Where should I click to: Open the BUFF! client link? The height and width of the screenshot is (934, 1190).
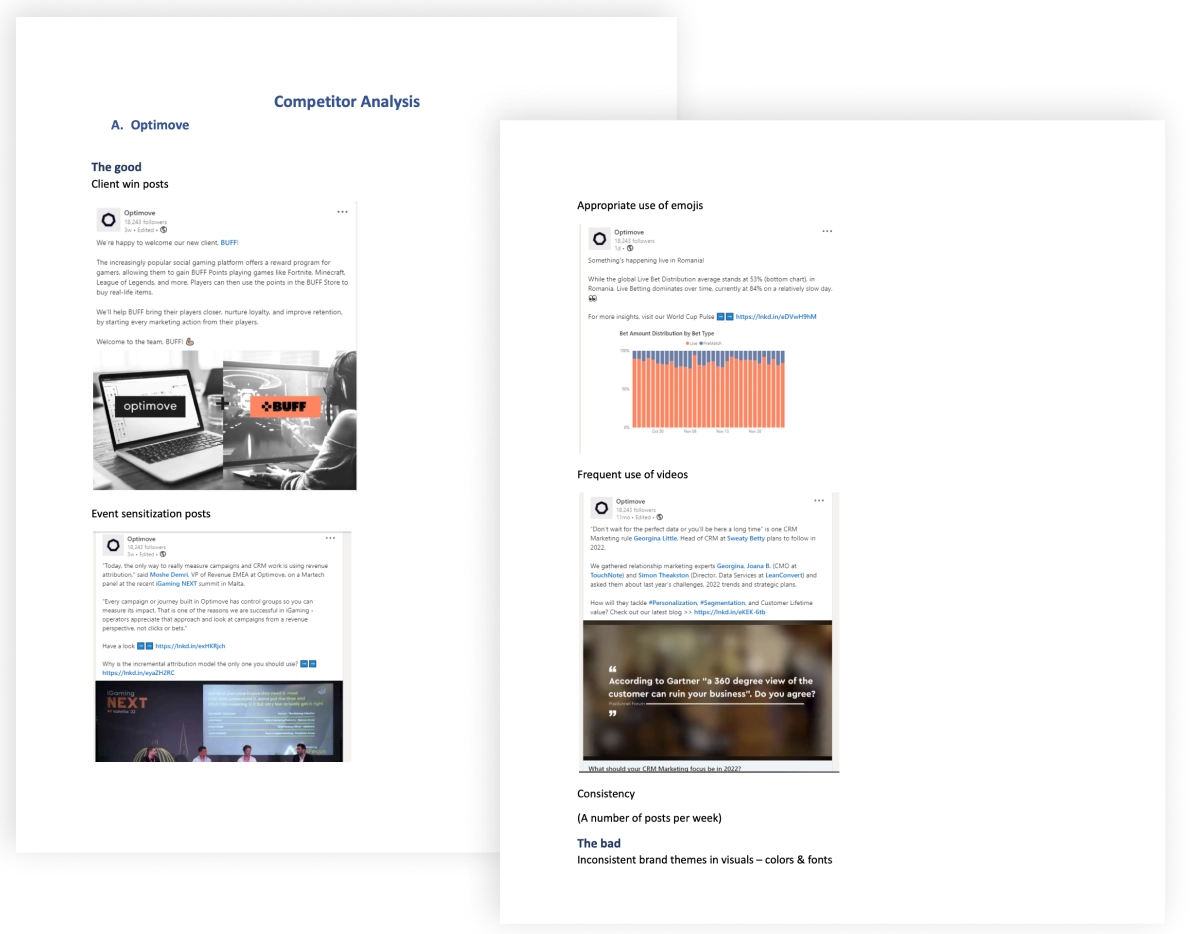pos(229,243)
